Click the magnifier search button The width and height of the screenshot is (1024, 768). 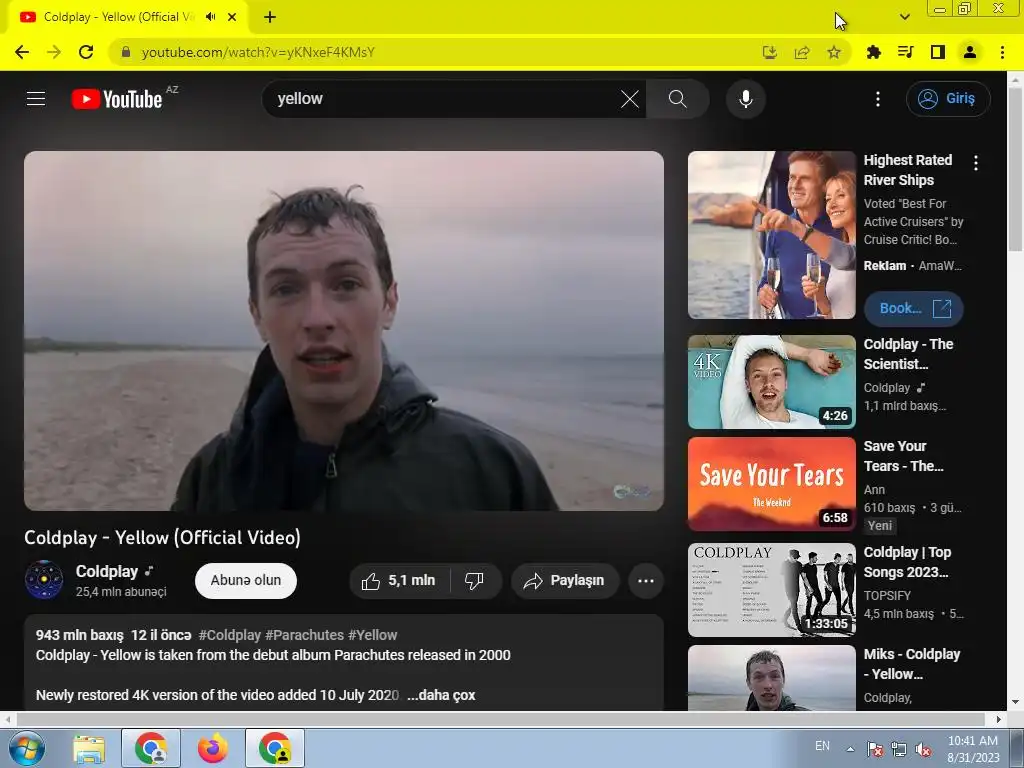click(678, 99)
